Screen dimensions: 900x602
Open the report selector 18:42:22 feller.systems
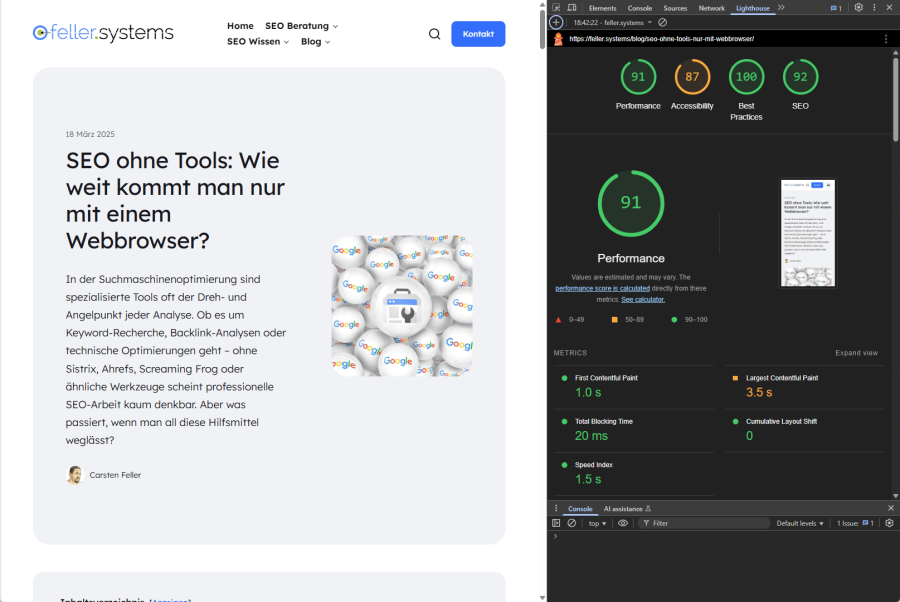tap(612, 22)
